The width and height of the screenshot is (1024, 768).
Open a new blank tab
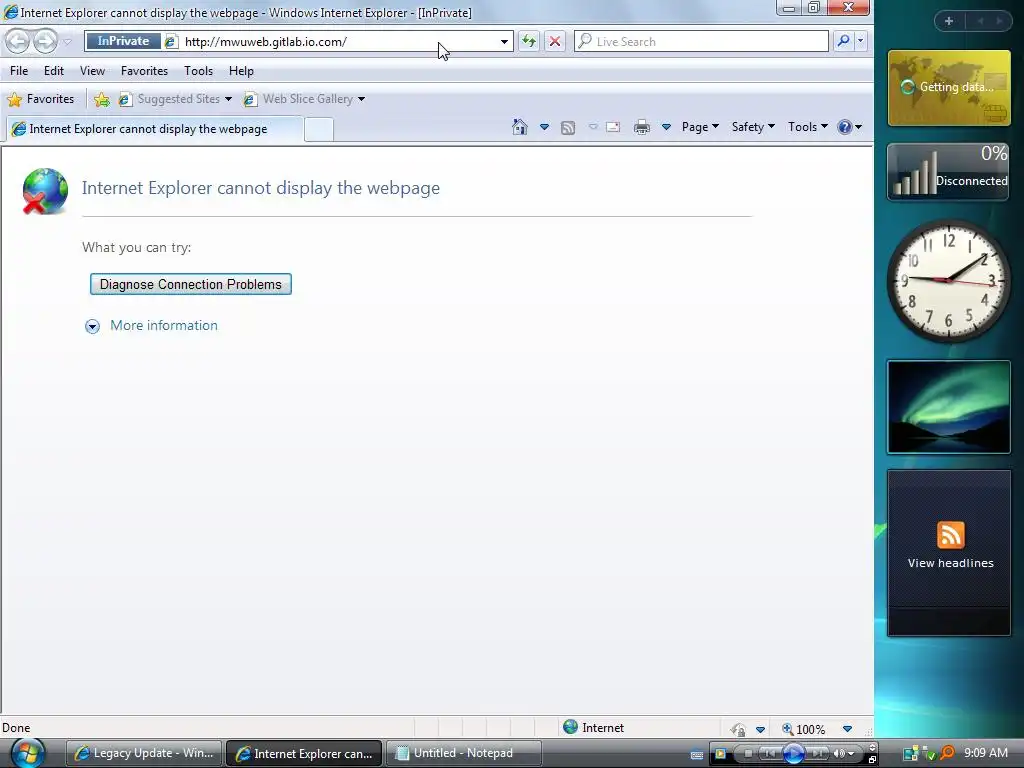(319, 129)
